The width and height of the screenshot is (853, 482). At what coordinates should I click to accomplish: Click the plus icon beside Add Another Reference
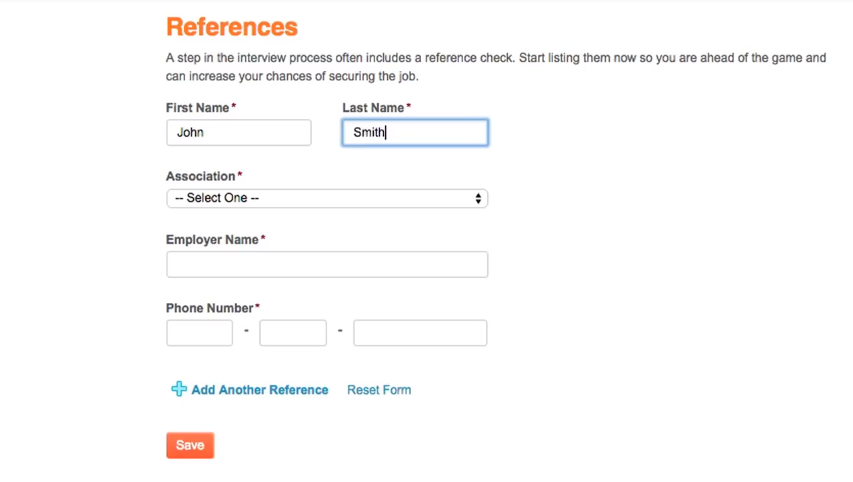[x=179, y=389]
